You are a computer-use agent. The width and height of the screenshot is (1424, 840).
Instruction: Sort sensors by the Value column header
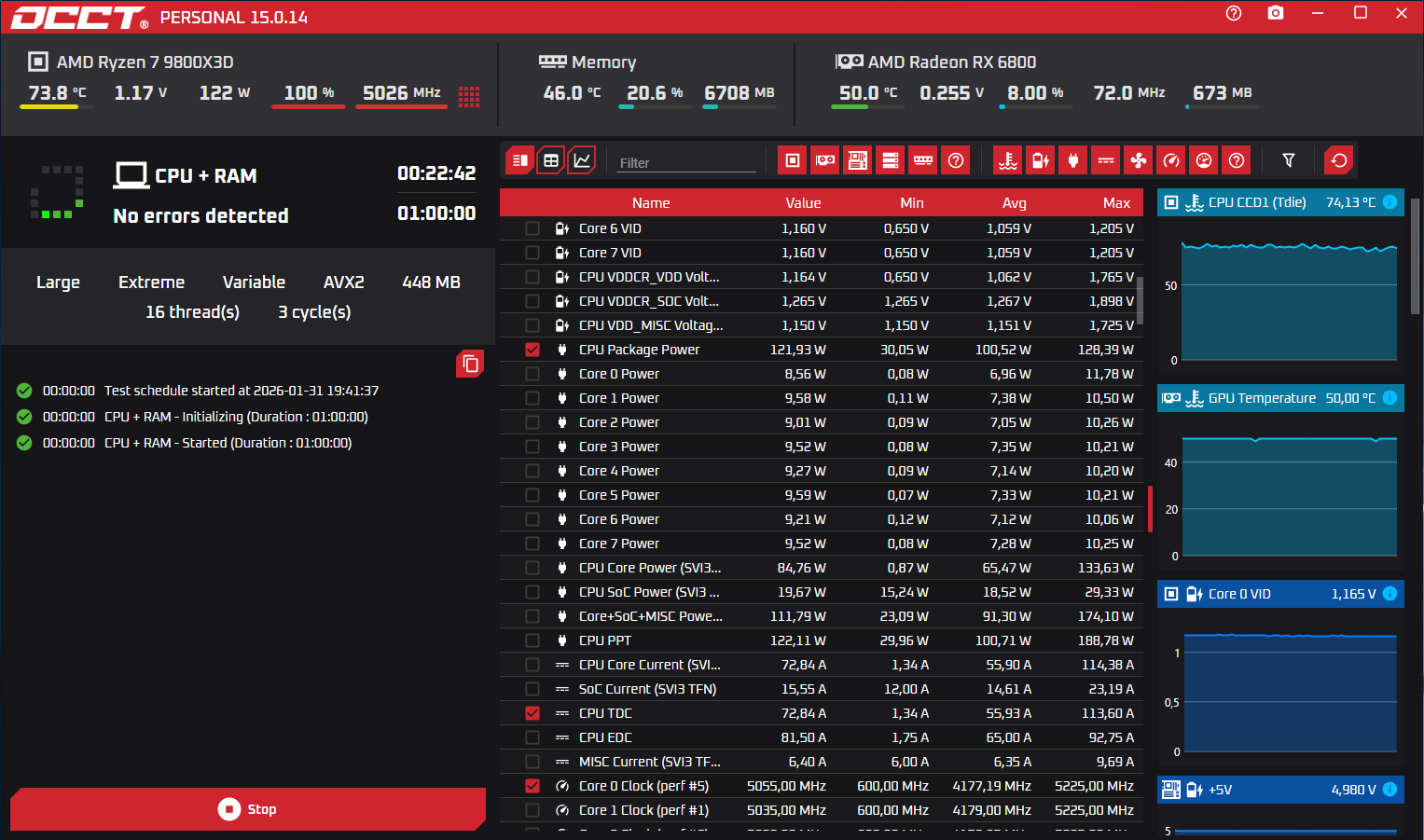point(803,203)
